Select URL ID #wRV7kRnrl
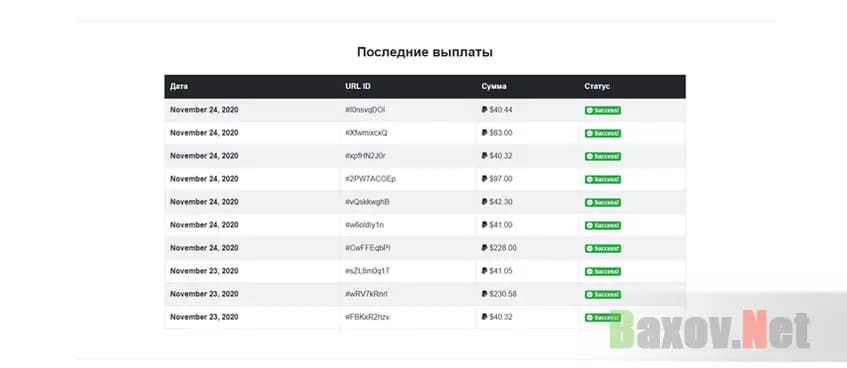Viewport: 847px width, 368px height. click(366, 294)
